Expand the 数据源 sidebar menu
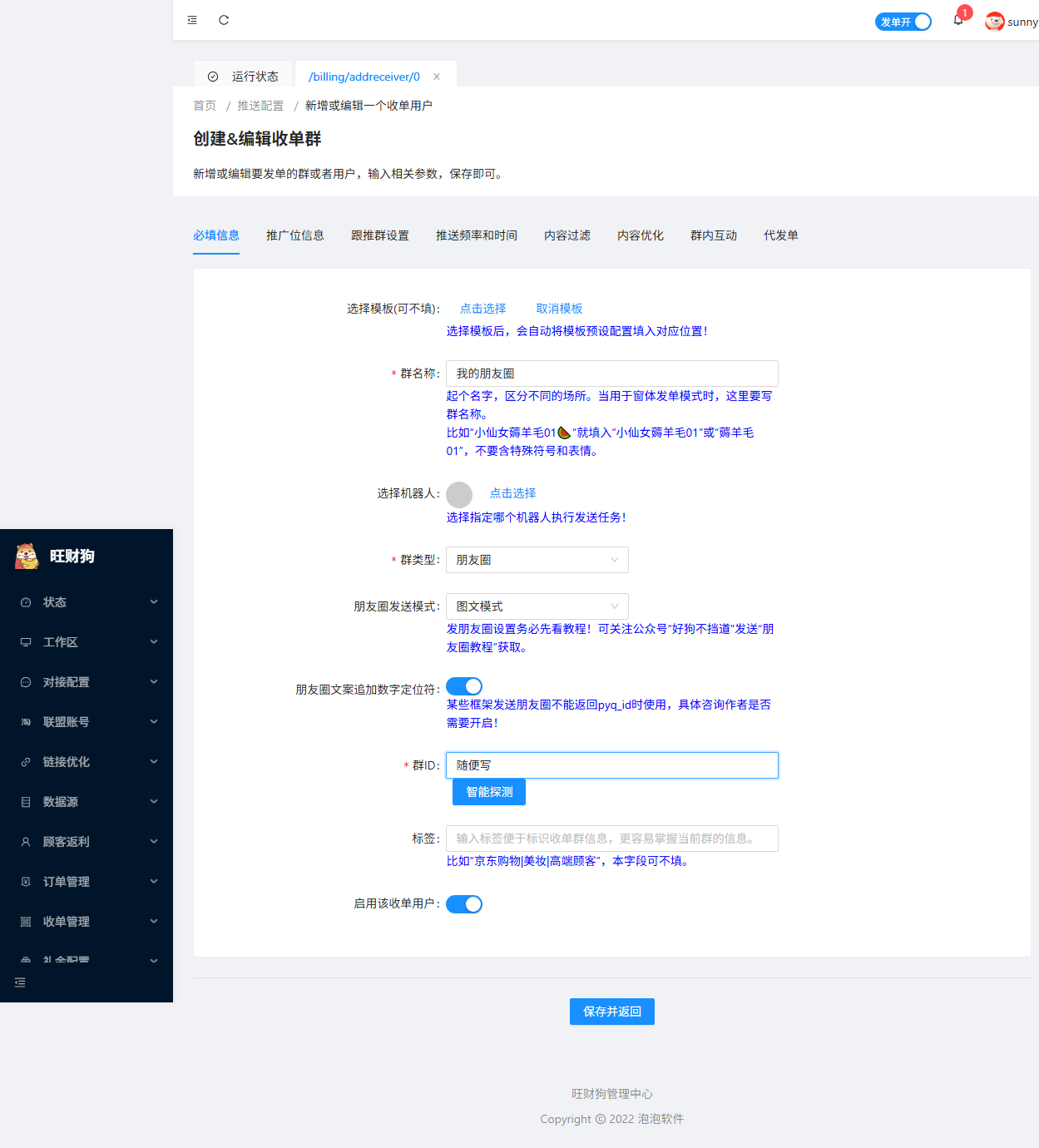 coord(154,802)
